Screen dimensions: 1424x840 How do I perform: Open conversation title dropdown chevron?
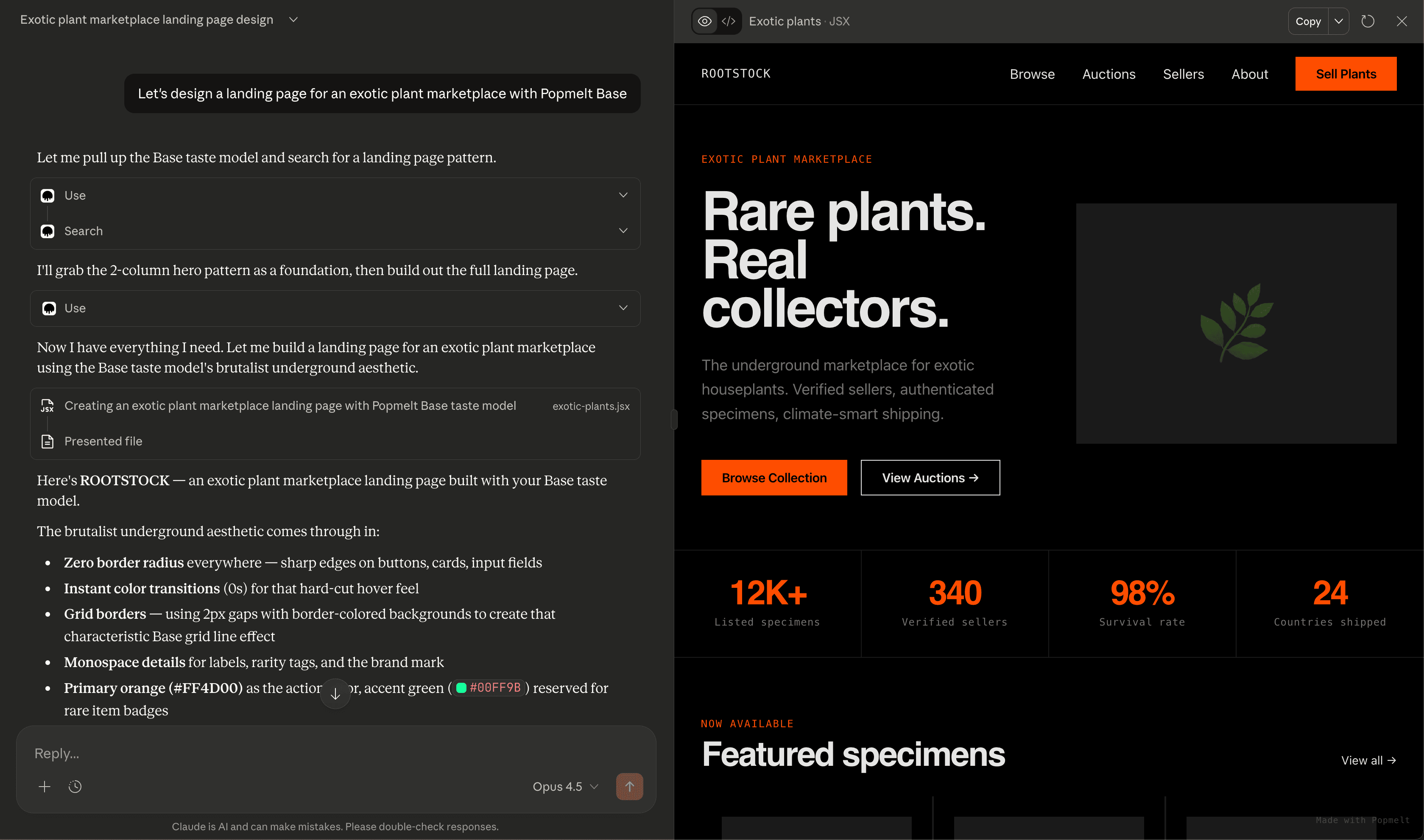click(293, 20)
